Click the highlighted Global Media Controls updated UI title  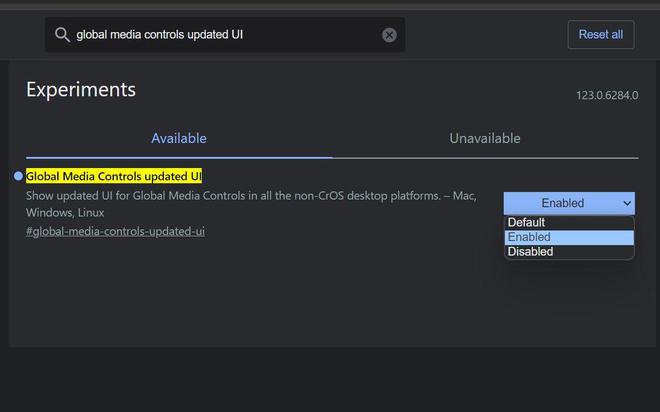tap(114, 176)
